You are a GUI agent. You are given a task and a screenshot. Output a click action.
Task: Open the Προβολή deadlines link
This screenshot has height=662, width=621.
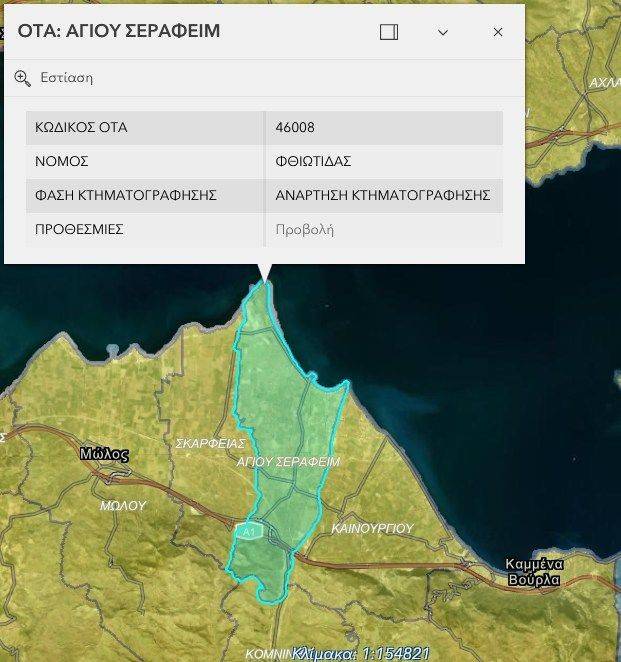click(x=304, y=229)
